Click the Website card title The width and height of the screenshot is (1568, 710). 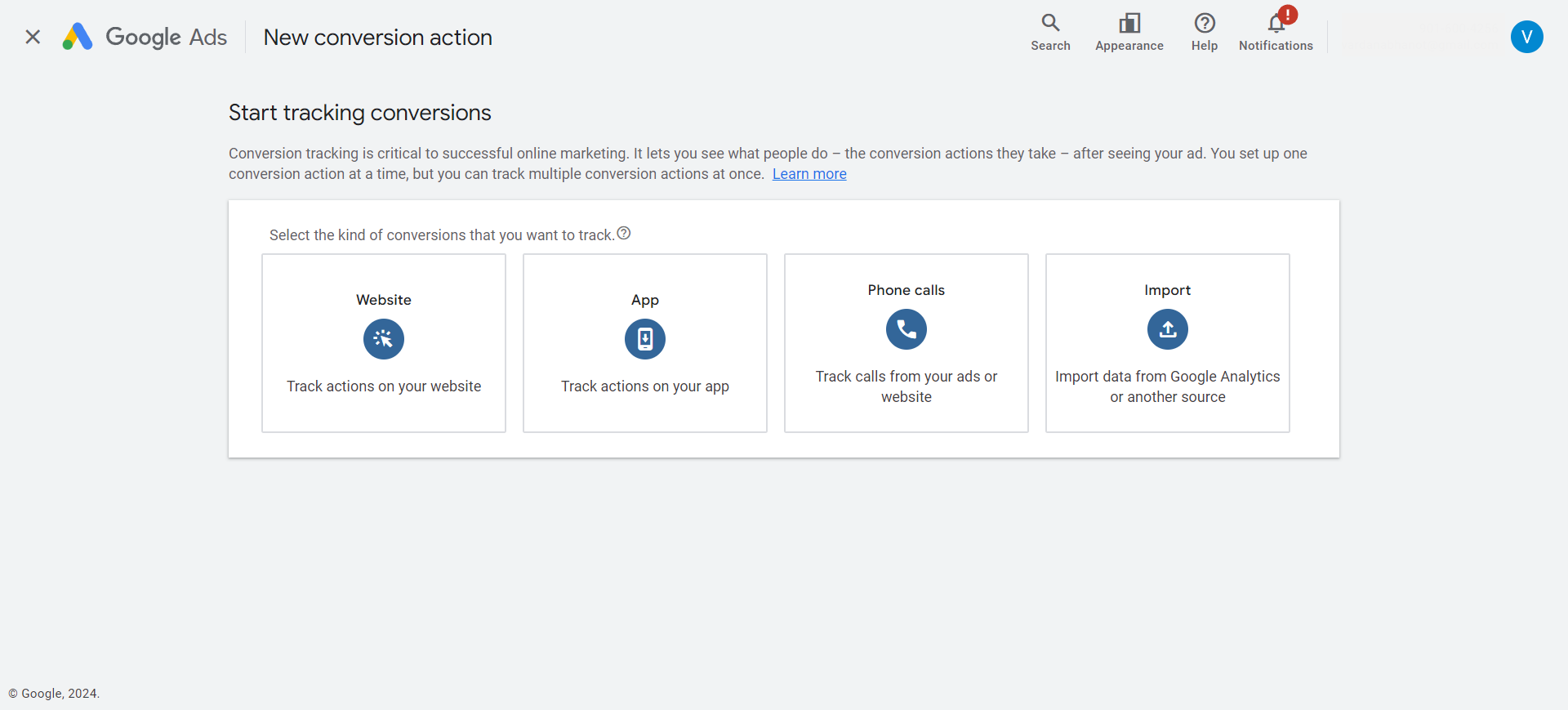pyautogui.click(x=384, y=300)
